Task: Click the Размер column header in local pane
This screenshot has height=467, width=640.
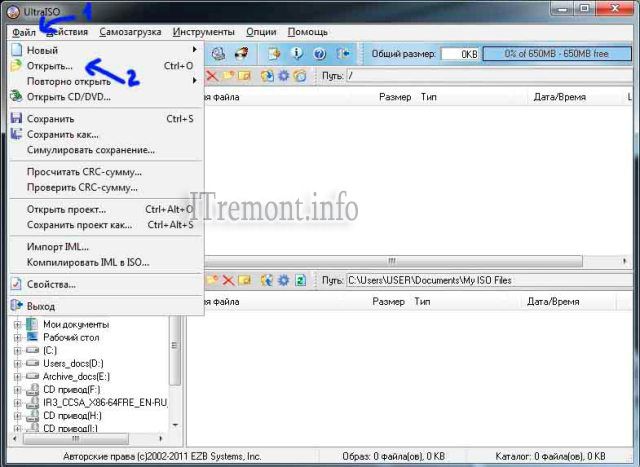Action: click(x=388, y=302)
